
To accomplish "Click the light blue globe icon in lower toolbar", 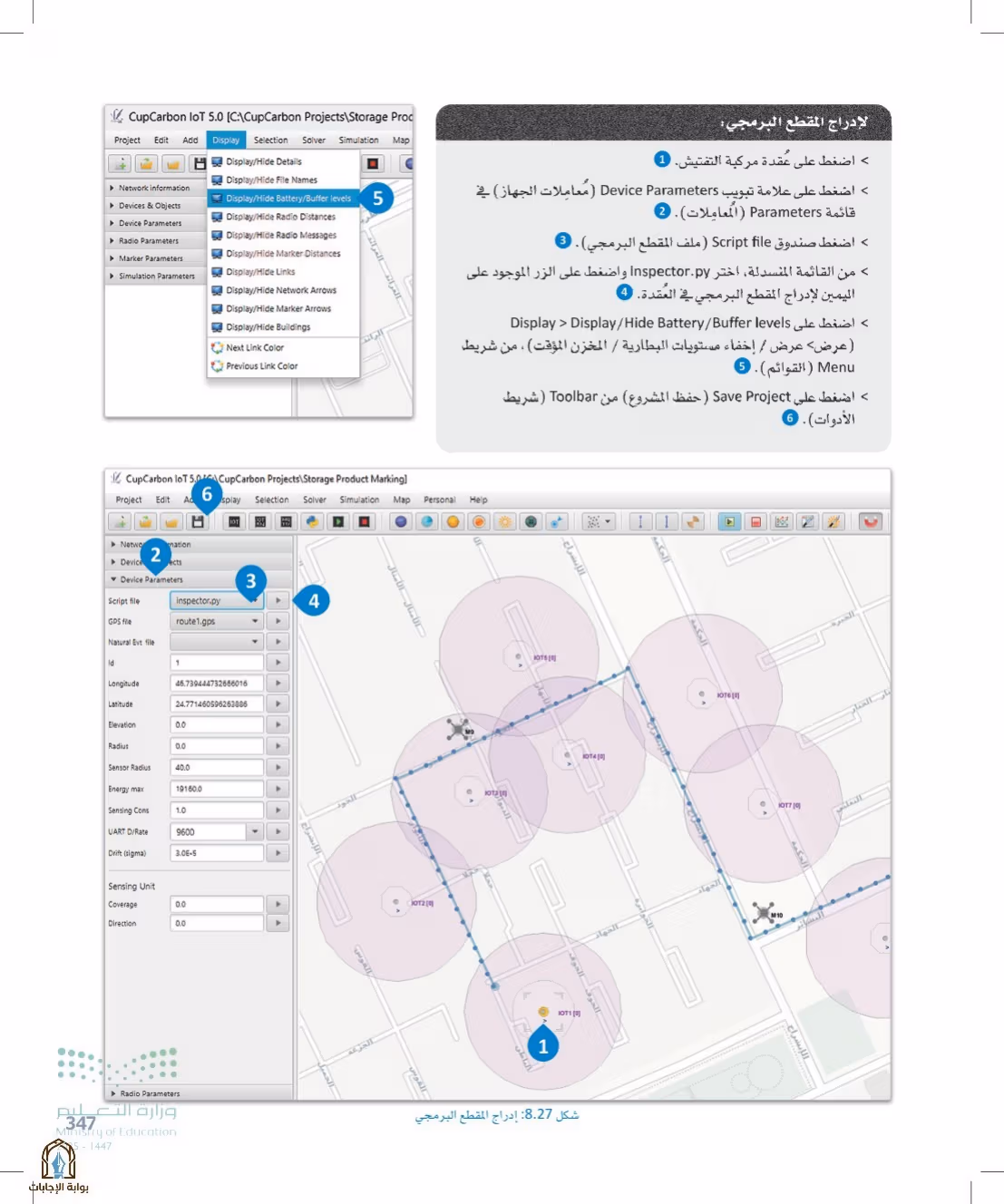I will point(427,521).
